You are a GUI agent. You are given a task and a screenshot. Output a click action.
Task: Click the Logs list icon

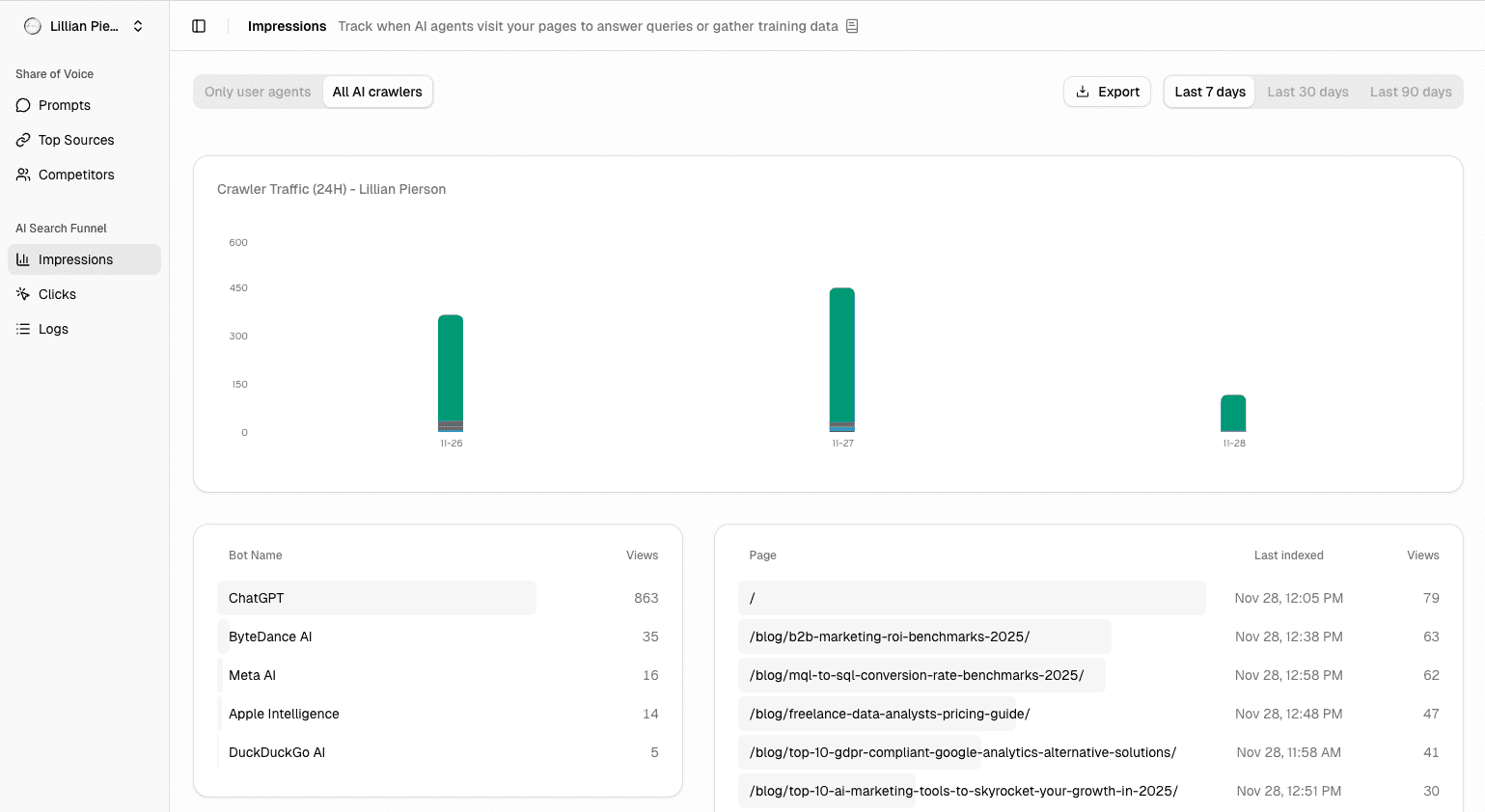point(23,329)
